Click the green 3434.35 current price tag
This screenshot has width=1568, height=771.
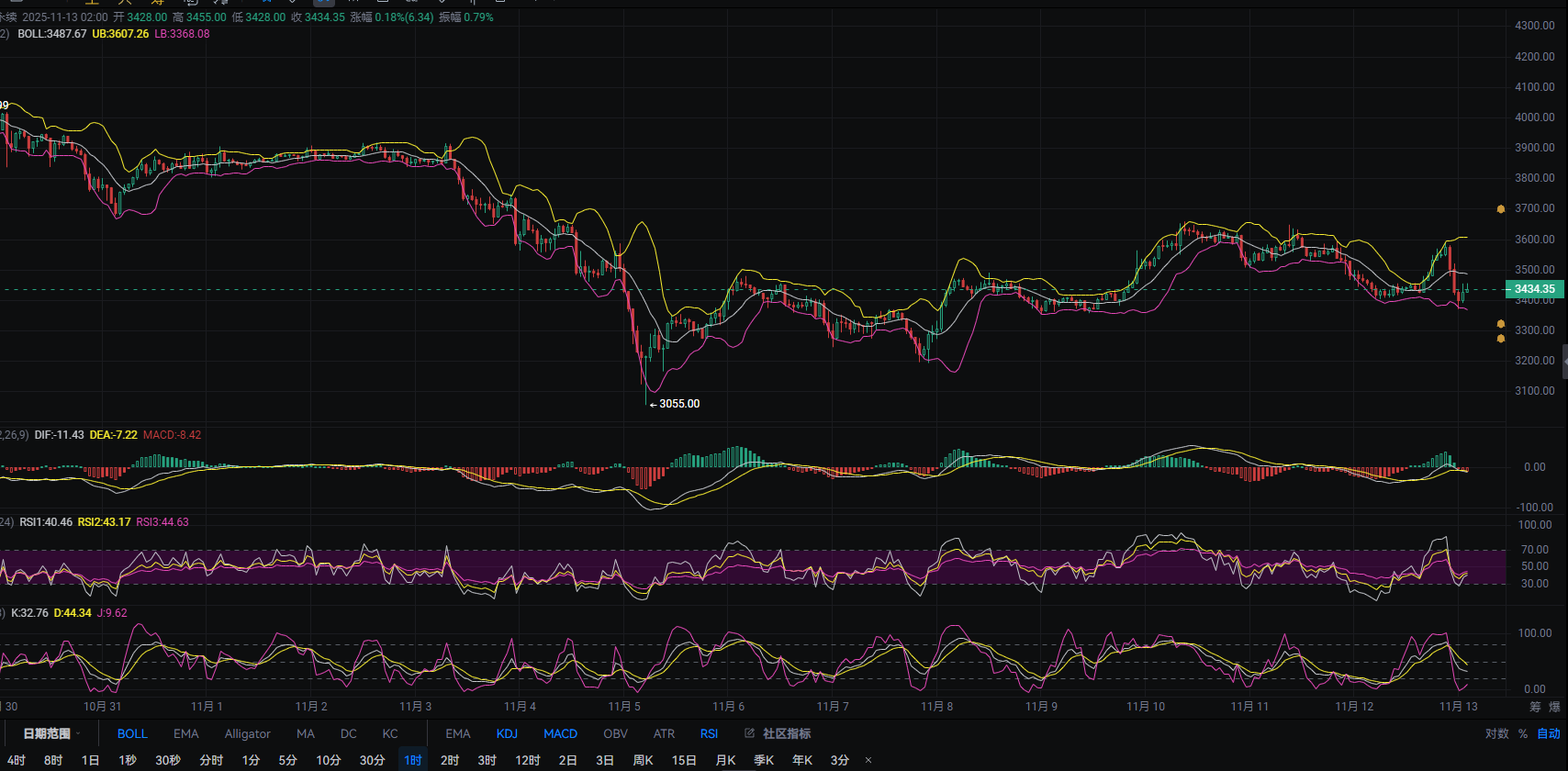[1534, 289]
